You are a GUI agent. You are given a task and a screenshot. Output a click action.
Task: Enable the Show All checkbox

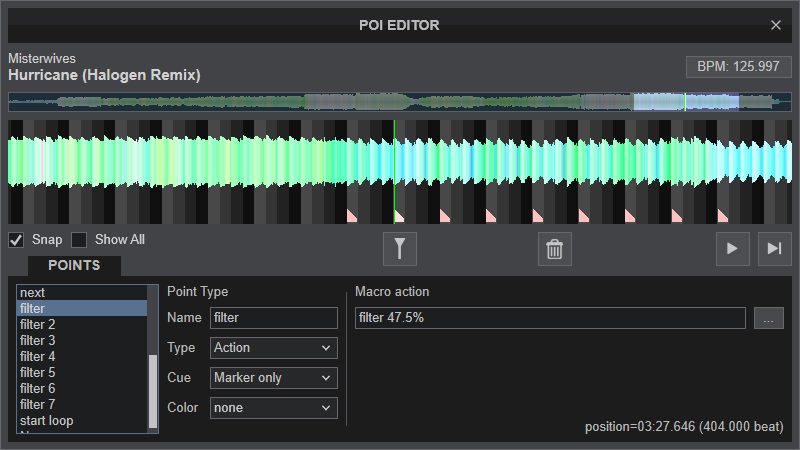pyautogui.click(x=79, y=240)
